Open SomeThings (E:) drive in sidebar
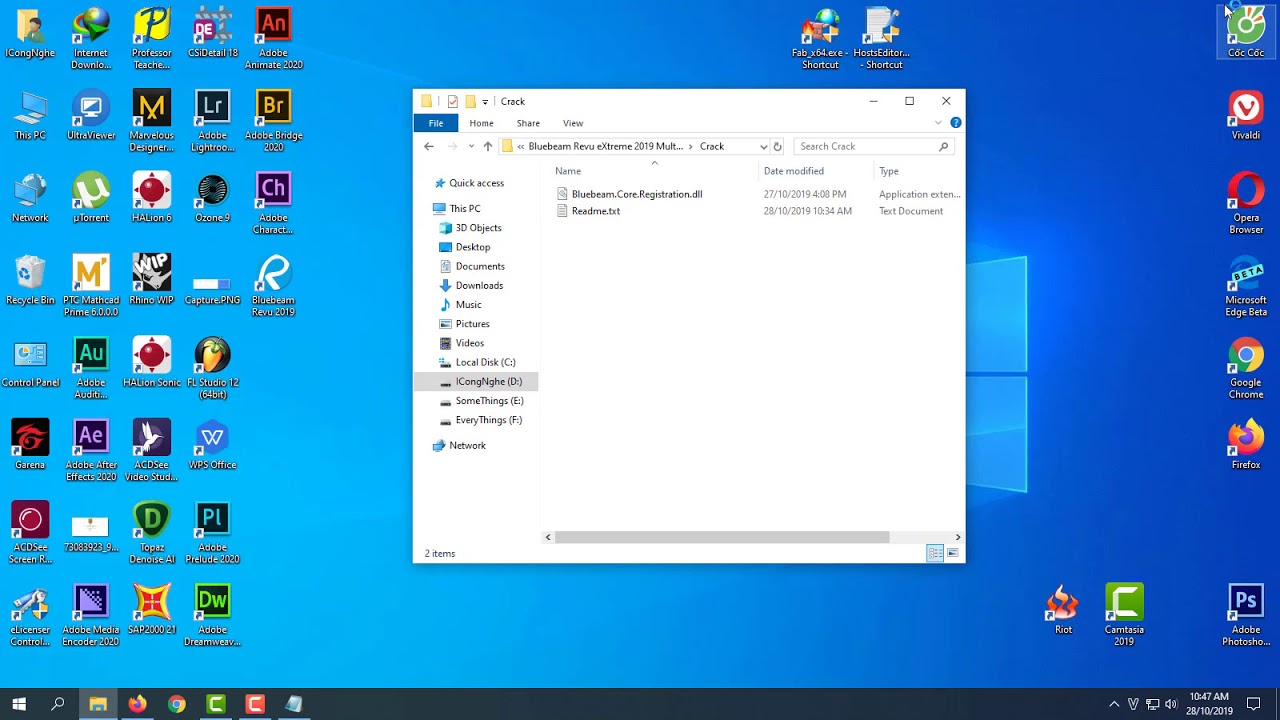 pos(489,400)
